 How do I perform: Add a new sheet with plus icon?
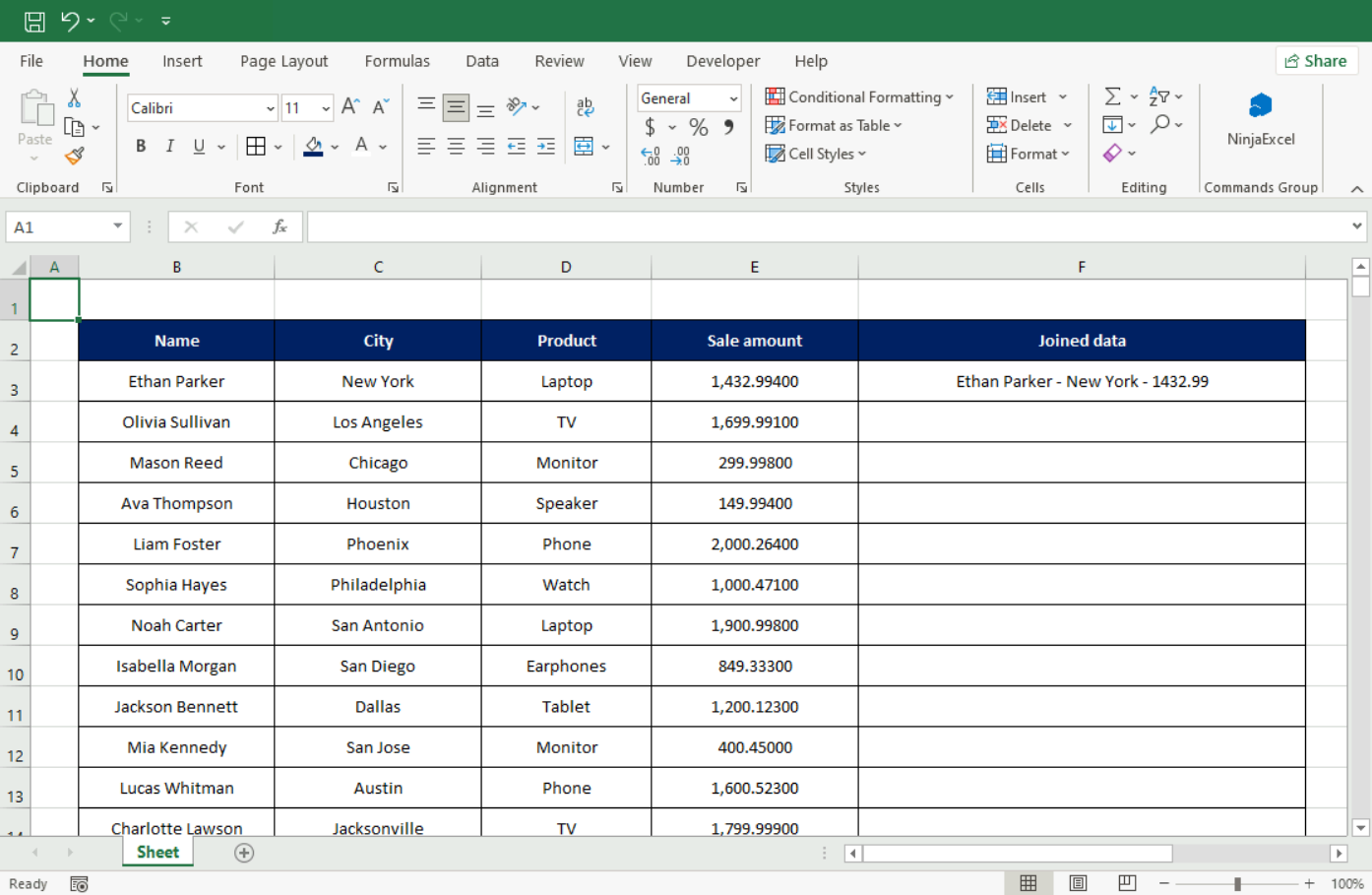[x=244, y=853]
